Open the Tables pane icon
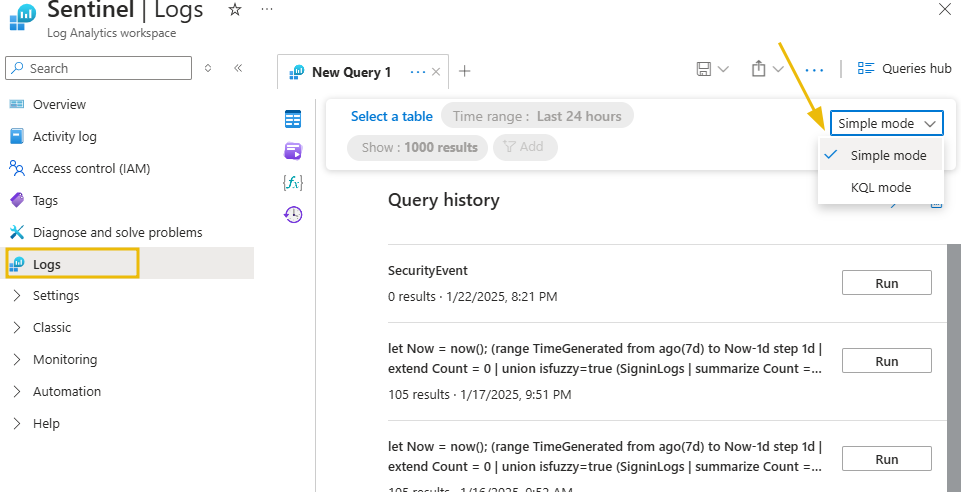Viewport: 966px width, 492px height. [x=293, y=119]
